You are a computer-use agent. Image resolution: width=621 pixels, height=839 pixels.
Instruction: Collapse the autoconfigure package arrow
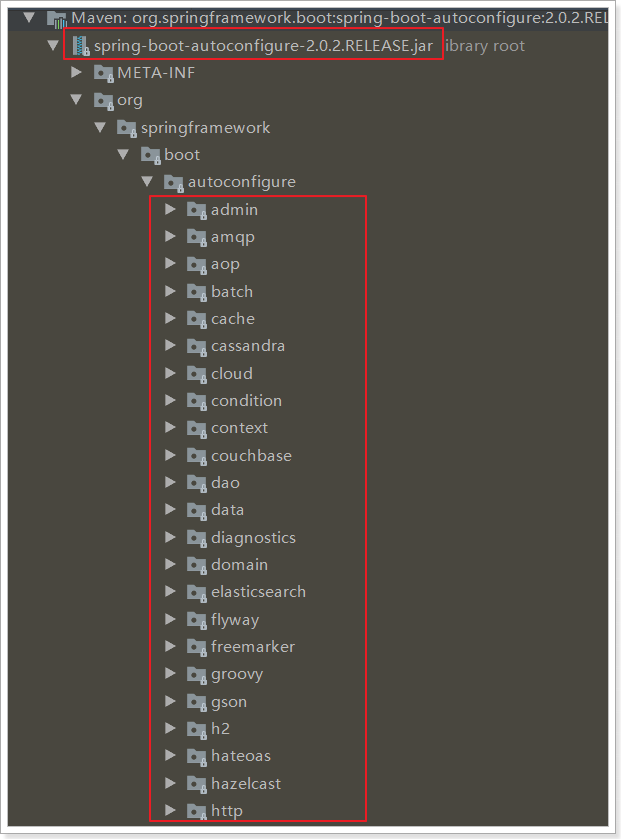147,182
